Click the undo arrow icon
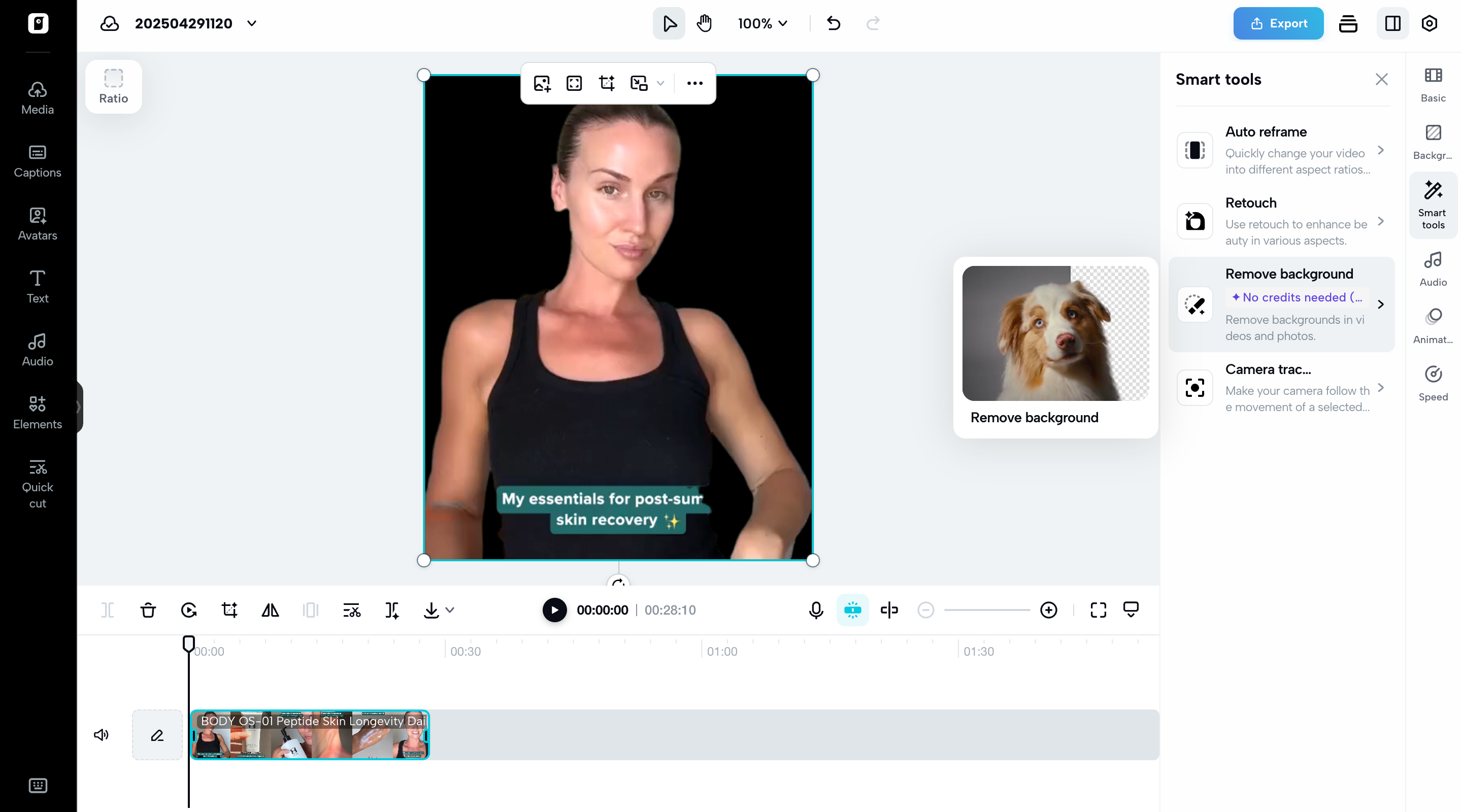 click(833, 23)
